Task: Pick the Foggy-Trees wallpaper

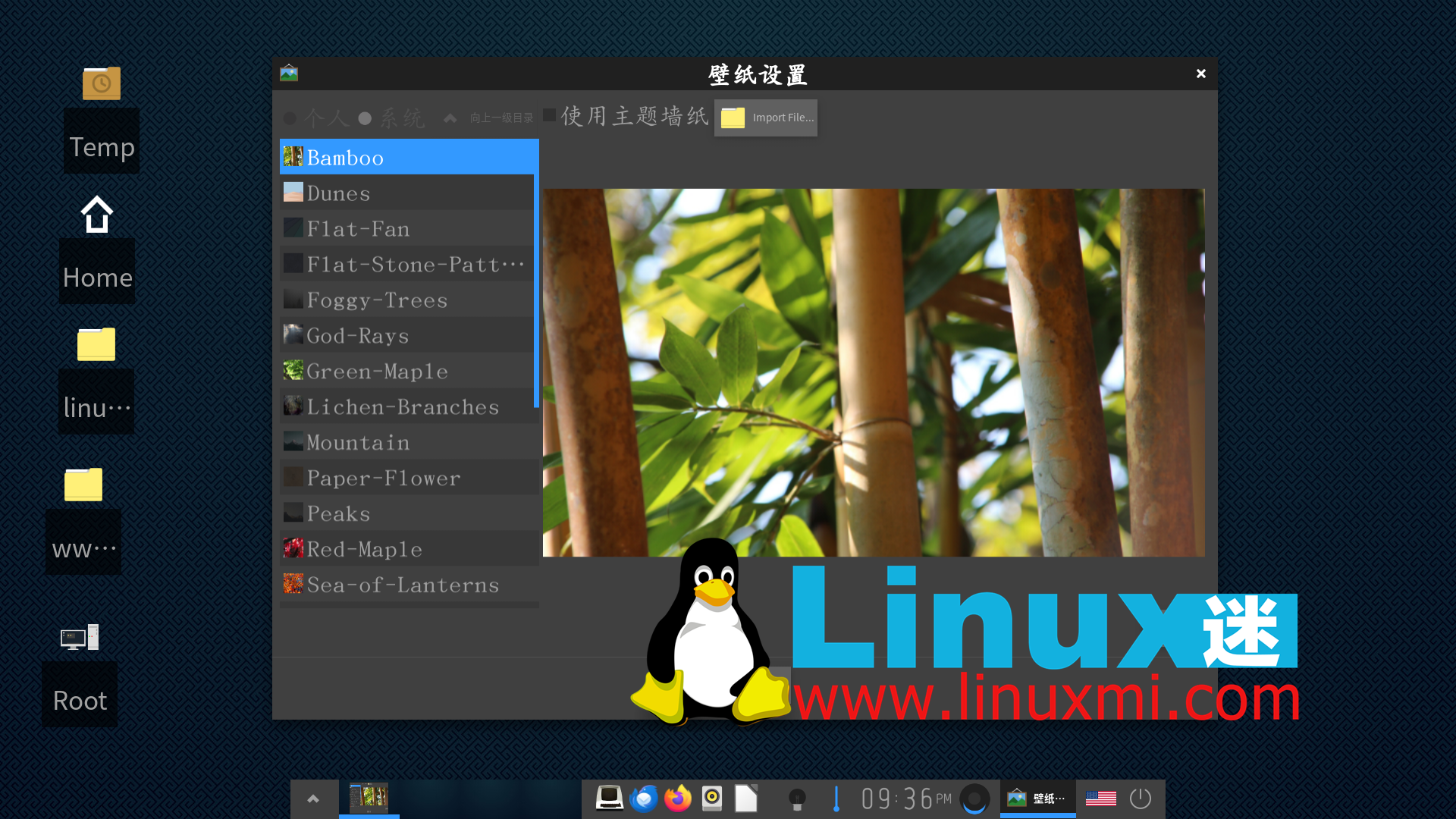Action: (x=406, y=300)
